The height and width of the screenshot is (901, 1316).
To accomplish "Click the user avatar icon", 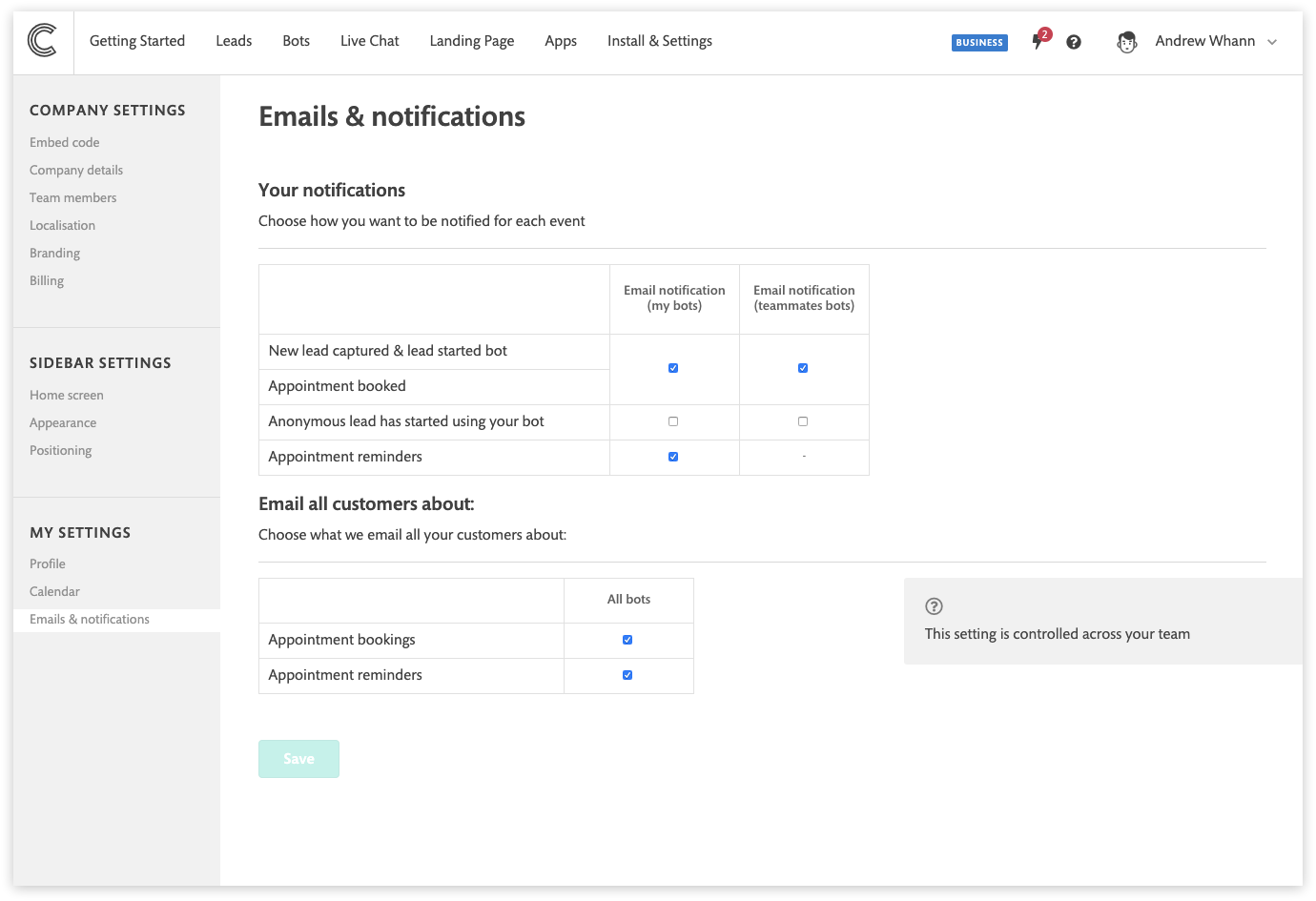I will [x=1127, y=42].
